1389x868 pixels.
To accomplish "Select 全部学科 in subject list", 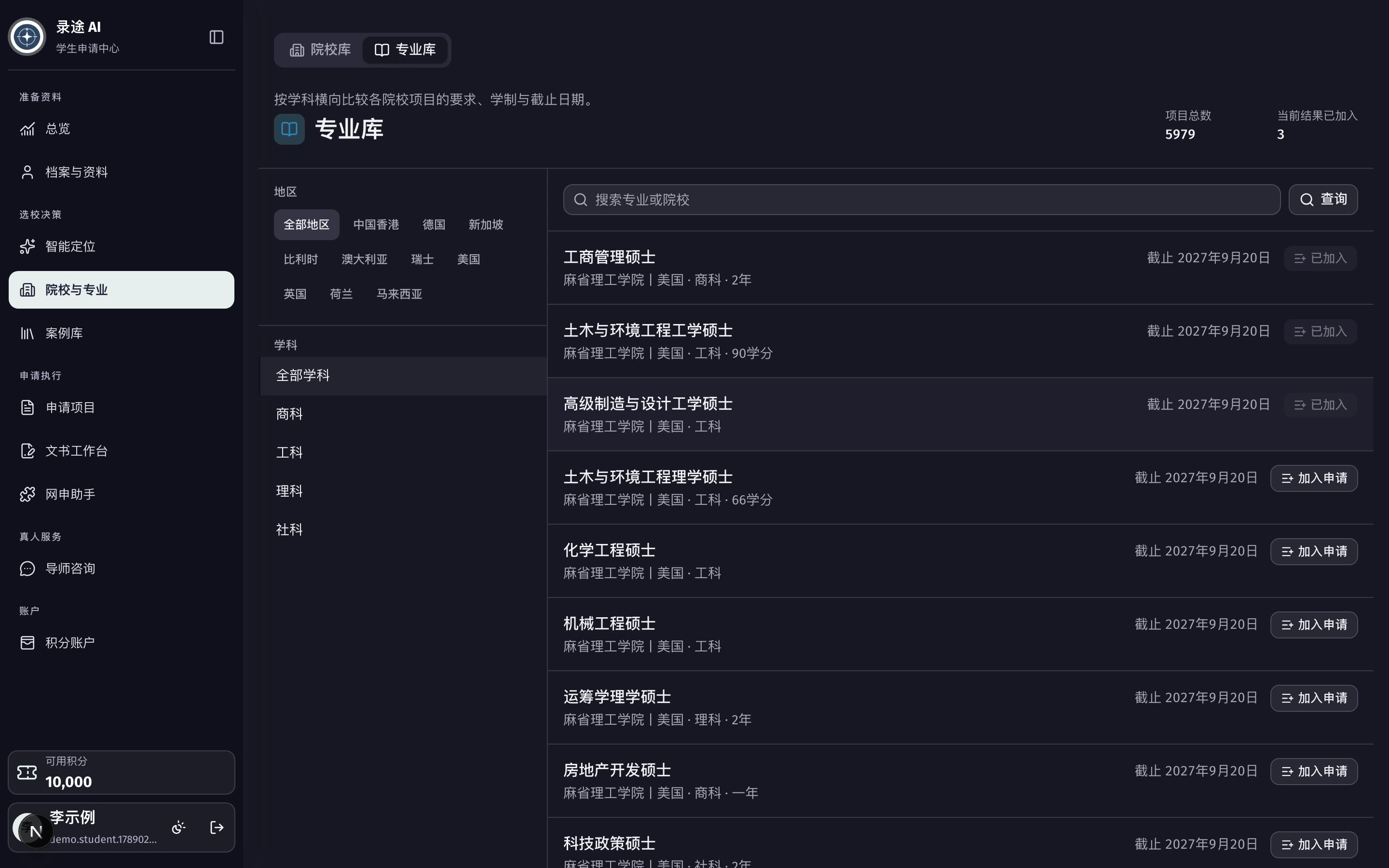I will click(x=403, y=376).
